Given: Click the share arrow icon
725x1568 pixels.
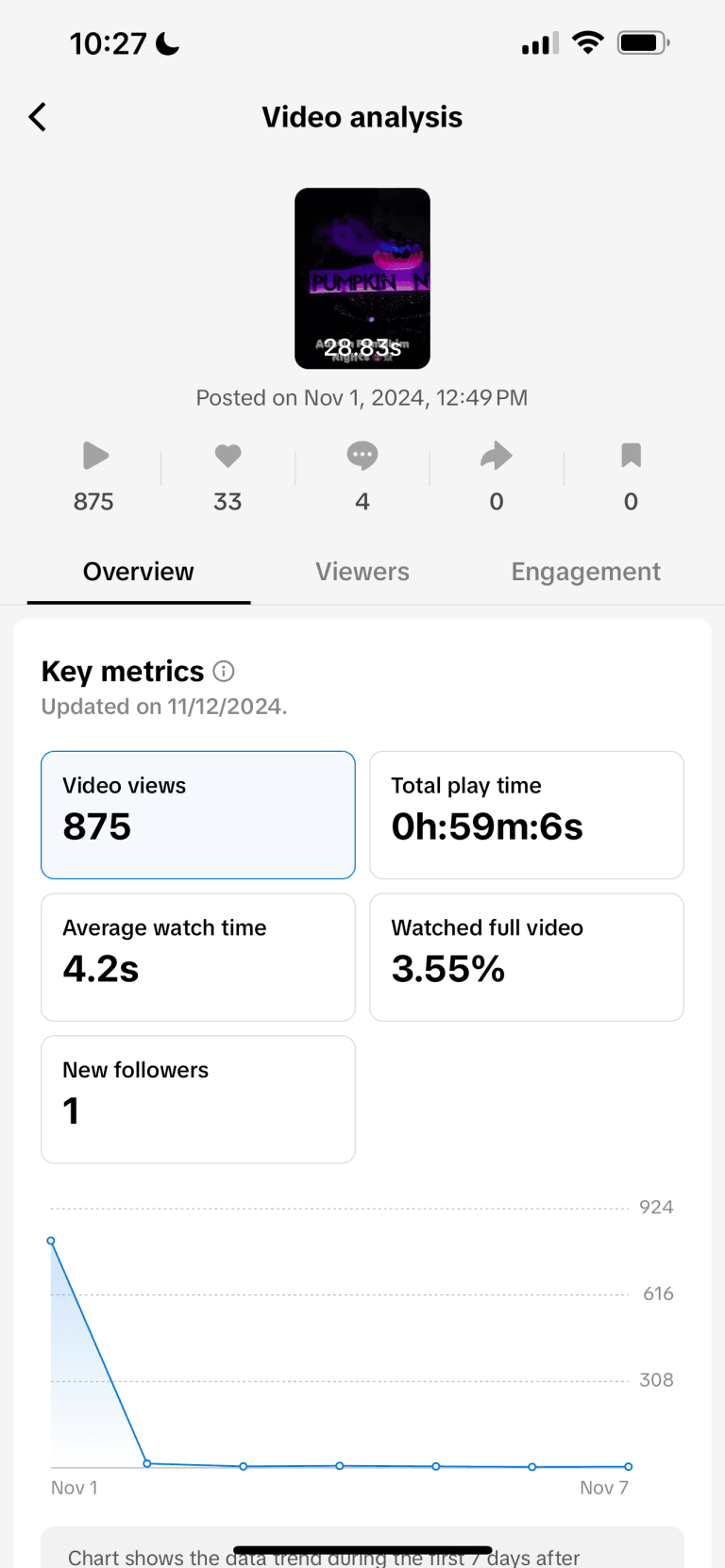Looking at the screenshot, I should pyautogui.click(x=497, y=456).
